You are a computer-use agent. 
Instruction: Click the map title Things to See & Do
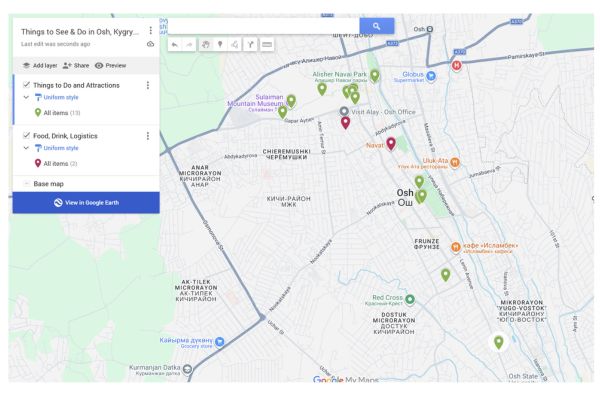[x=80, y=32]
